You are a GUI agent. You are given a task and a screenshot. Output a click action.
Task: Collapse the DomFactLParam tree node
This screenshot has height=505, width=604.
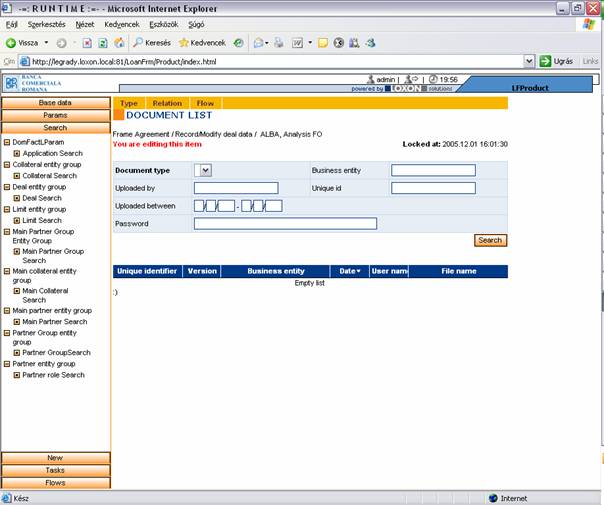[7, 142]
